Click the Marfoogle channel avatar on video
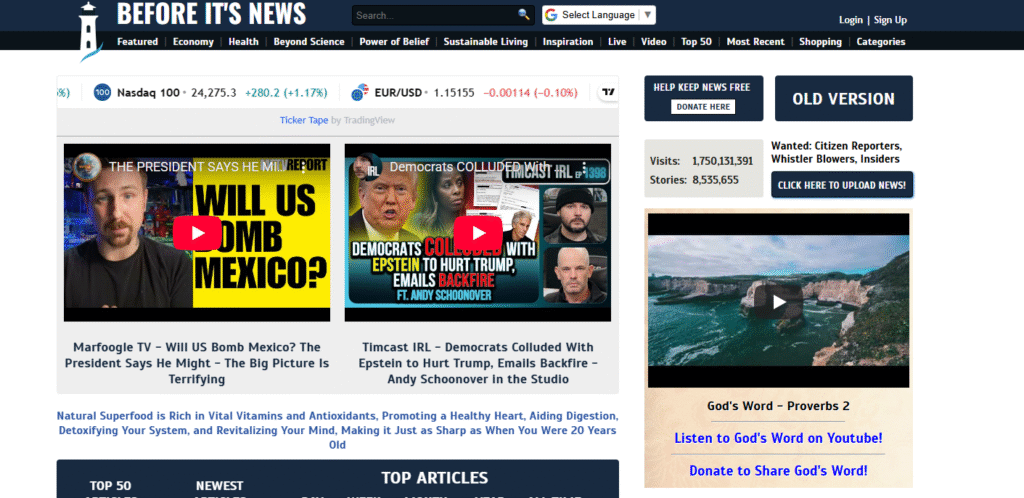1024x498 pixels. (x=87, y=166)
